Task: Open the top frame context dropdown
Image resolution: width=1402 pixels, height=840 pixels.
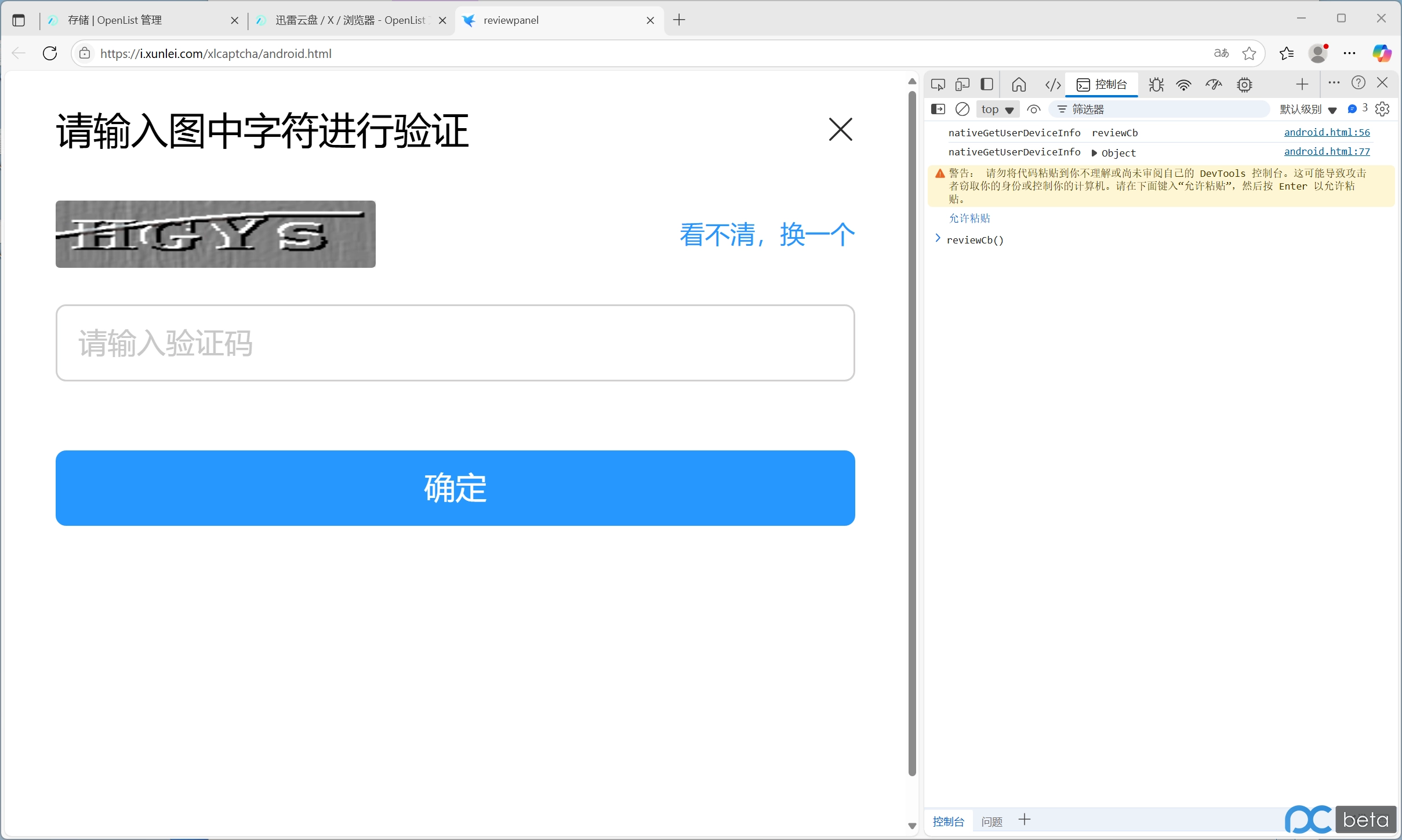Action: [x=997, y=109]
